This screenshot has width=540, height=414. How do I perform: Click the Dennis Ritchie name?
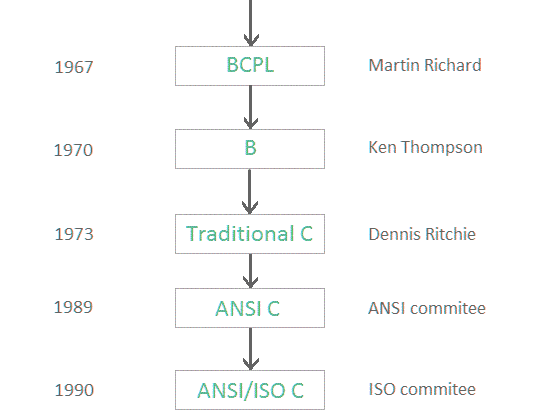(422, 234)
